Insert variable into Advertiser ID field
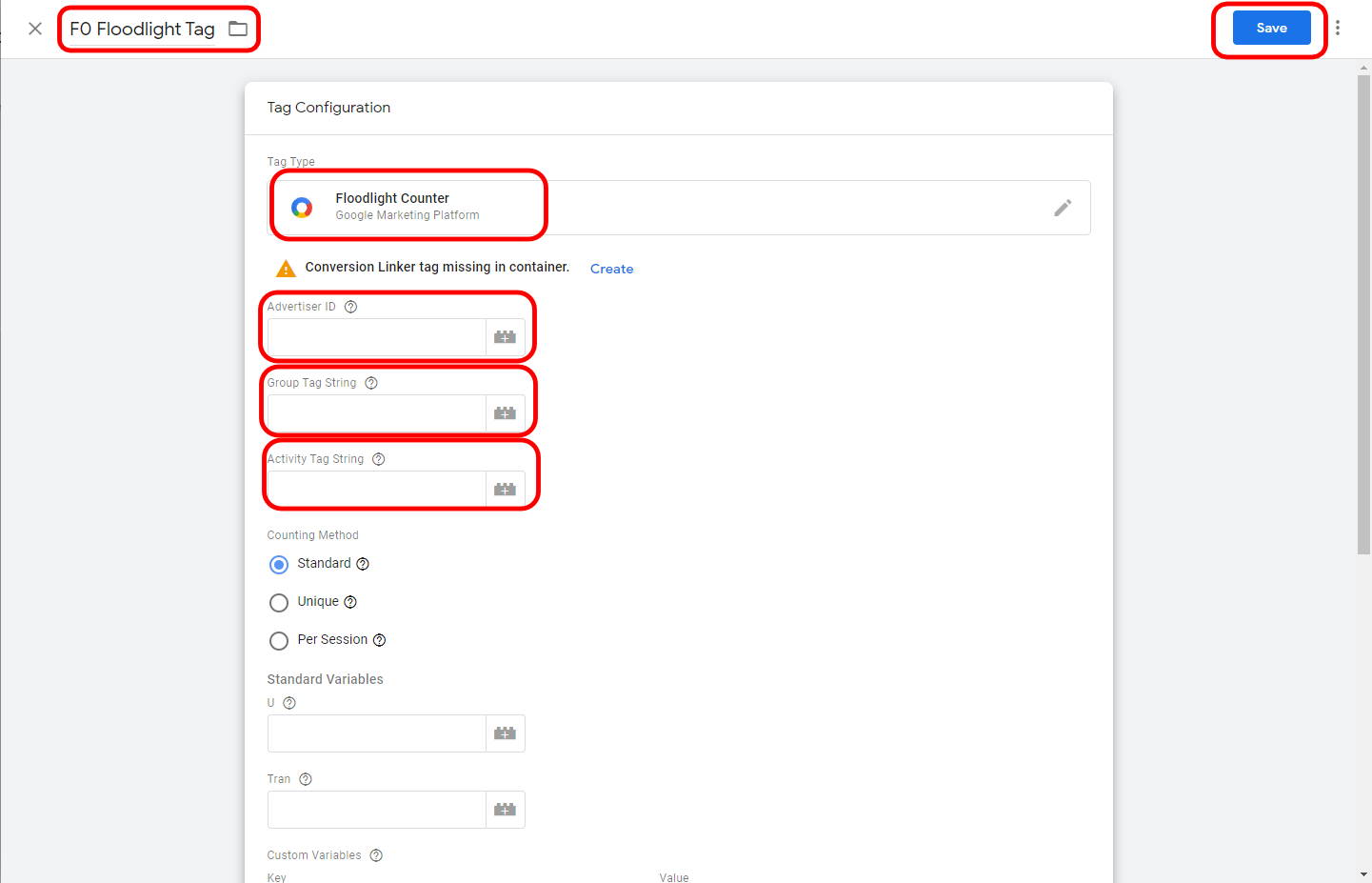This screenshot has width=1372, height=883. coord(505,337)
